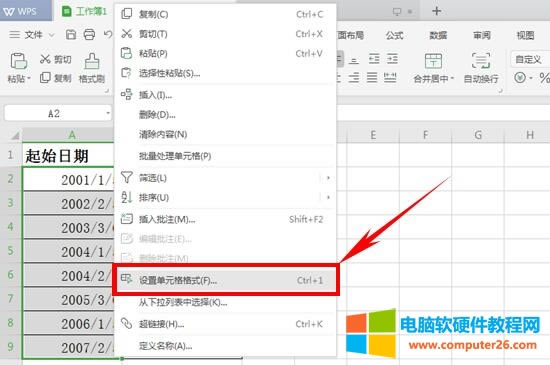Switch to the 工作簿1 document tab
550x365 pixels.
(84, 11)
